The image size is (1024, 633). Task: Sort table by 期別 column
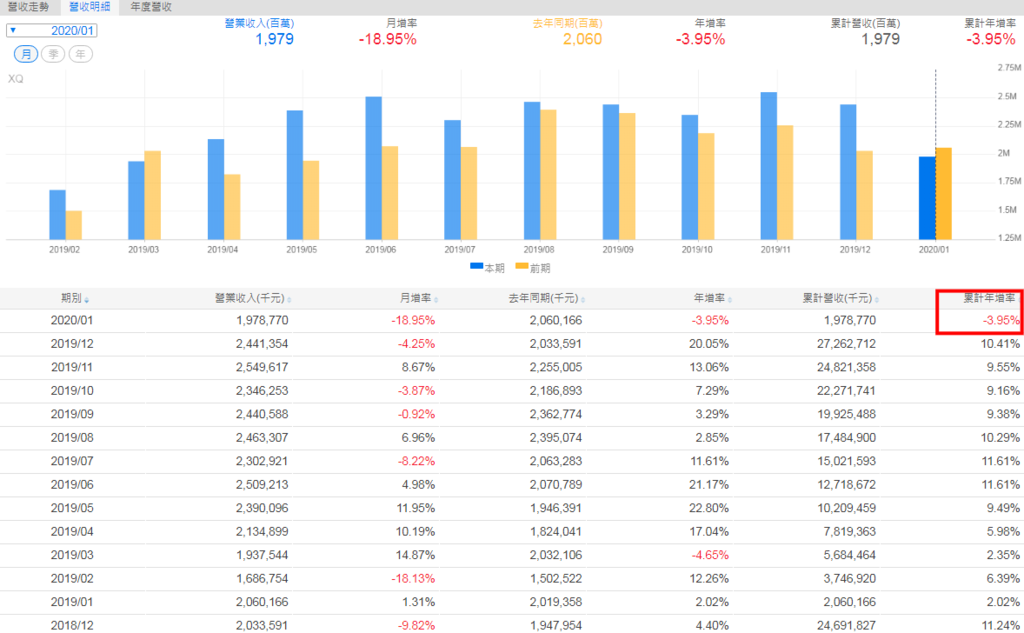74,299
